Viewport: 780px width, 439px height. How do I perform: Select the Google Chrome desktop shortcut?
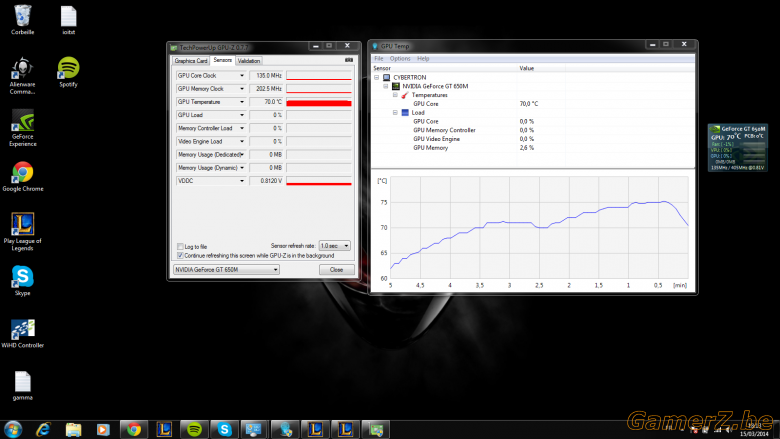click(22, 176)
